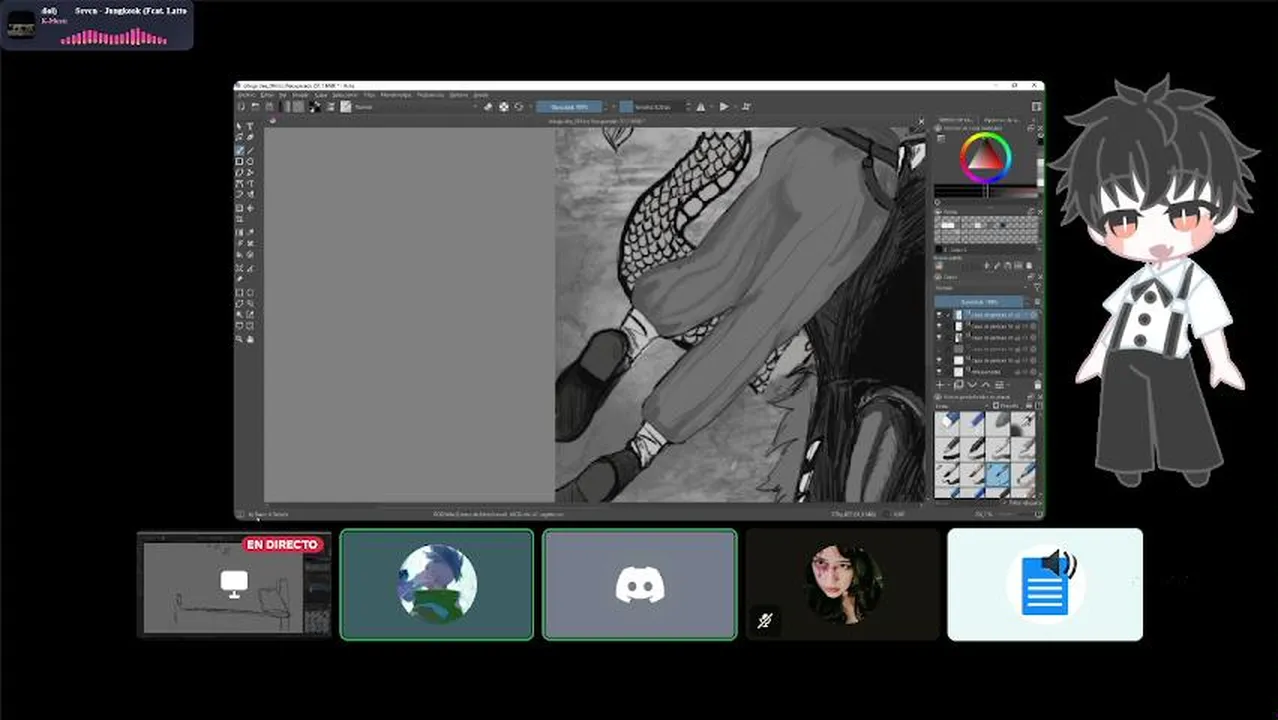Screen dimensions: 1278x720
Task: Select the Gradient tool in toolbox
Action: 239,232
